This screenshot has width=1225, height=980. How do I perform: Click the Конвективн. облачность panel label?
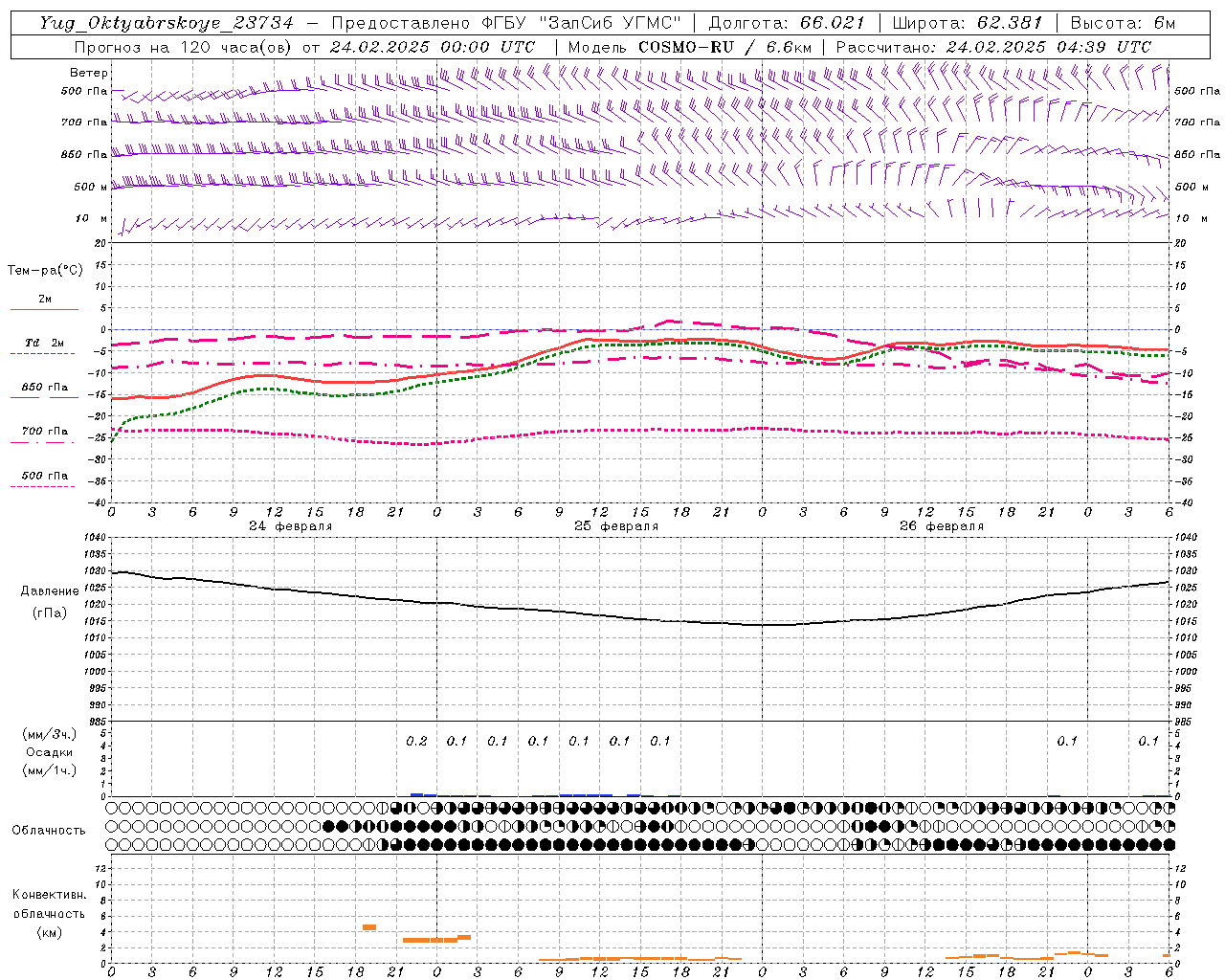(49, 913)
